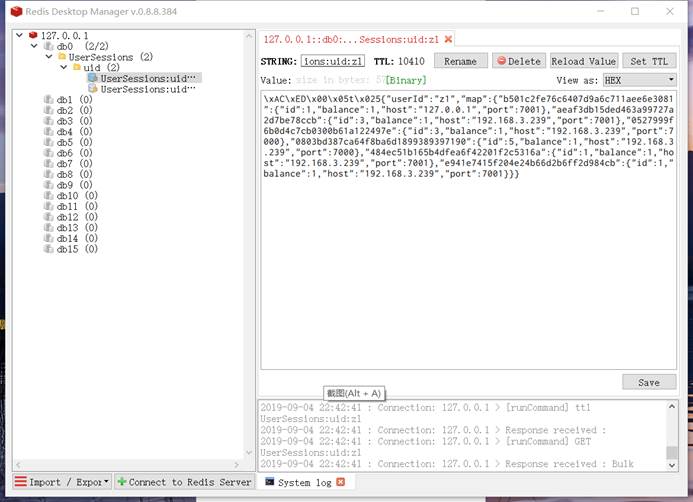Select the db15 (0) tree row
The height and width of the screenshot is (502, 693).
click(x=71, y=249)
